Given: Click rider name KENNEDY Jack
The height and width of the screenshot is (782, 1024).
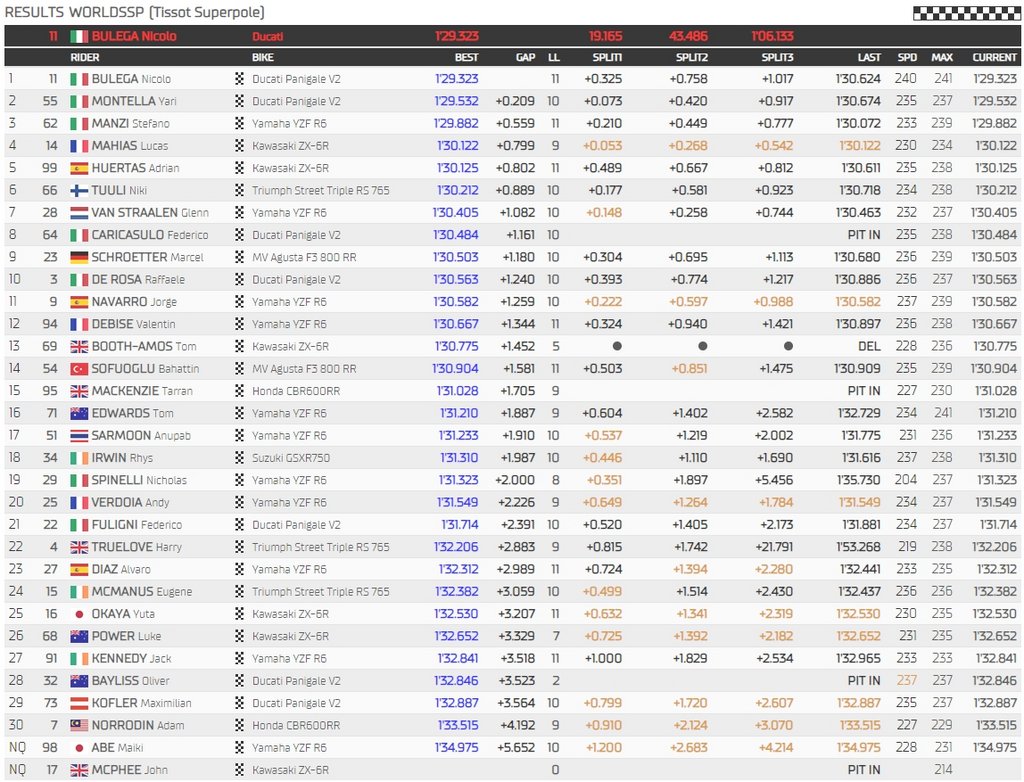Looking at the screenshot, I should tap(131, 659).
